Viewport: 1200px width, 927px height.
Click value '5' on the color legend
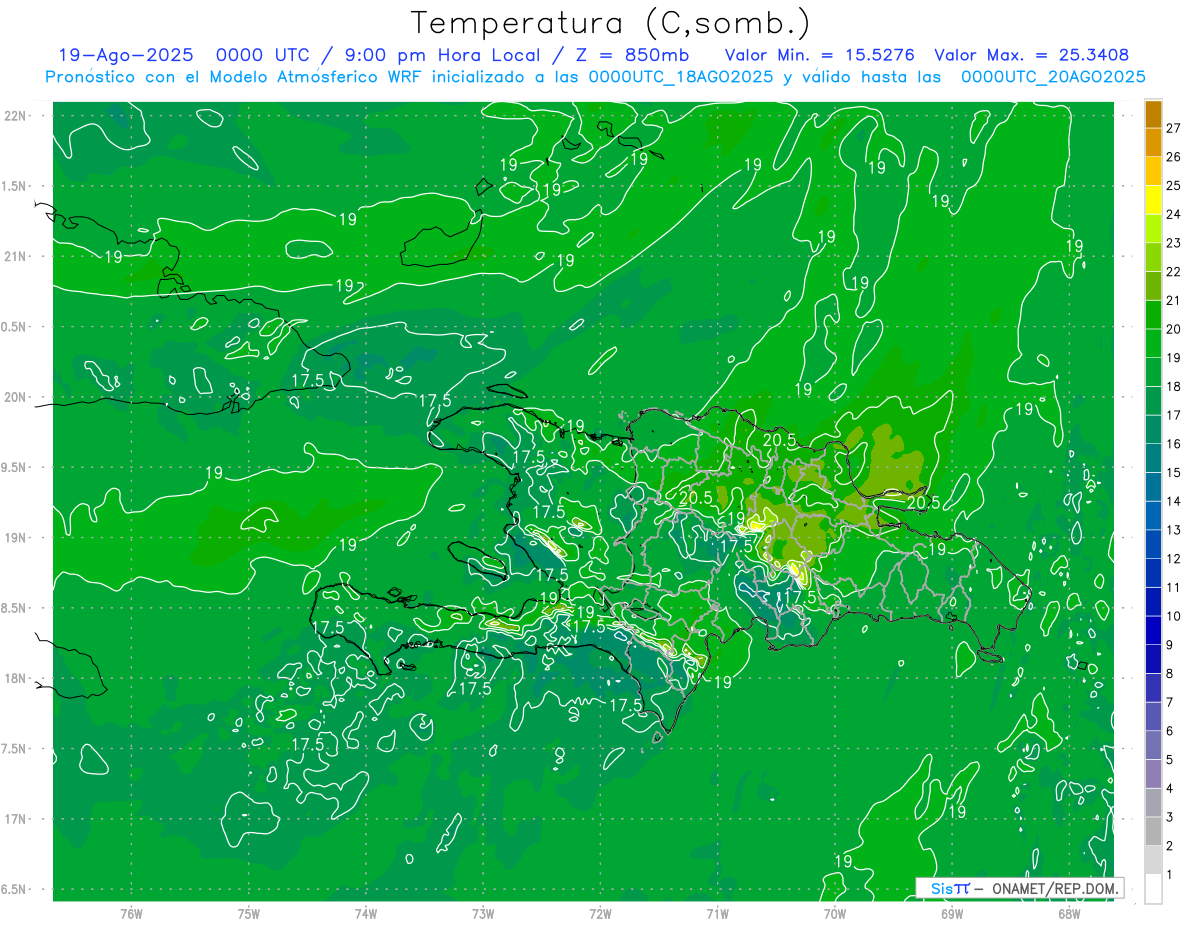point(1170,760)
